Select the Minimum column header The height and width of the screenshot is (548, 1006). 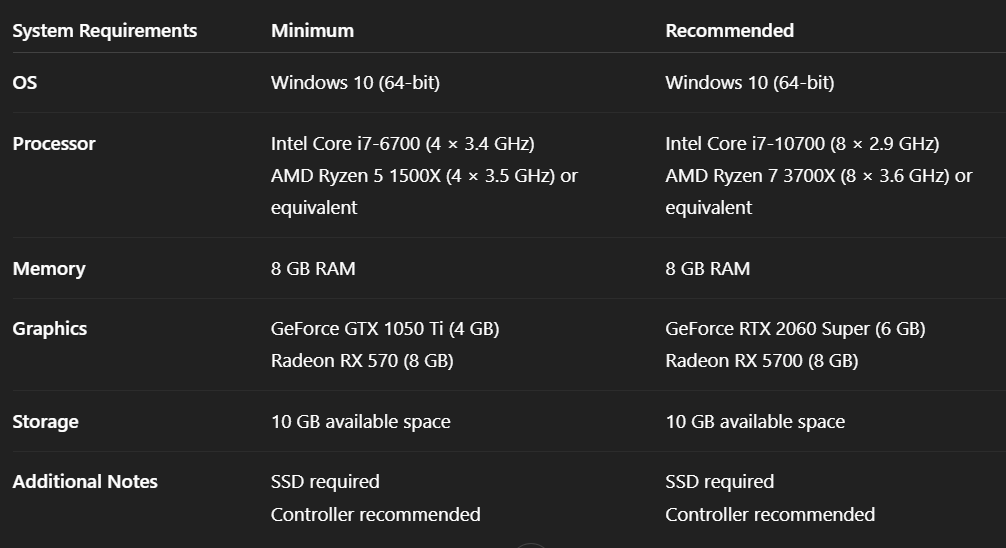tap(312, 31)
